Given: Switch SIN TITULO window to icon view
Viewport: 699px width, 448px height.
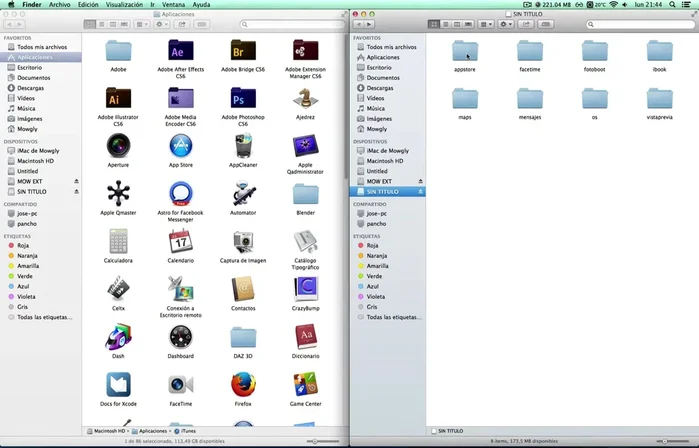Looking at the screenshot, I should click(433, 24).
